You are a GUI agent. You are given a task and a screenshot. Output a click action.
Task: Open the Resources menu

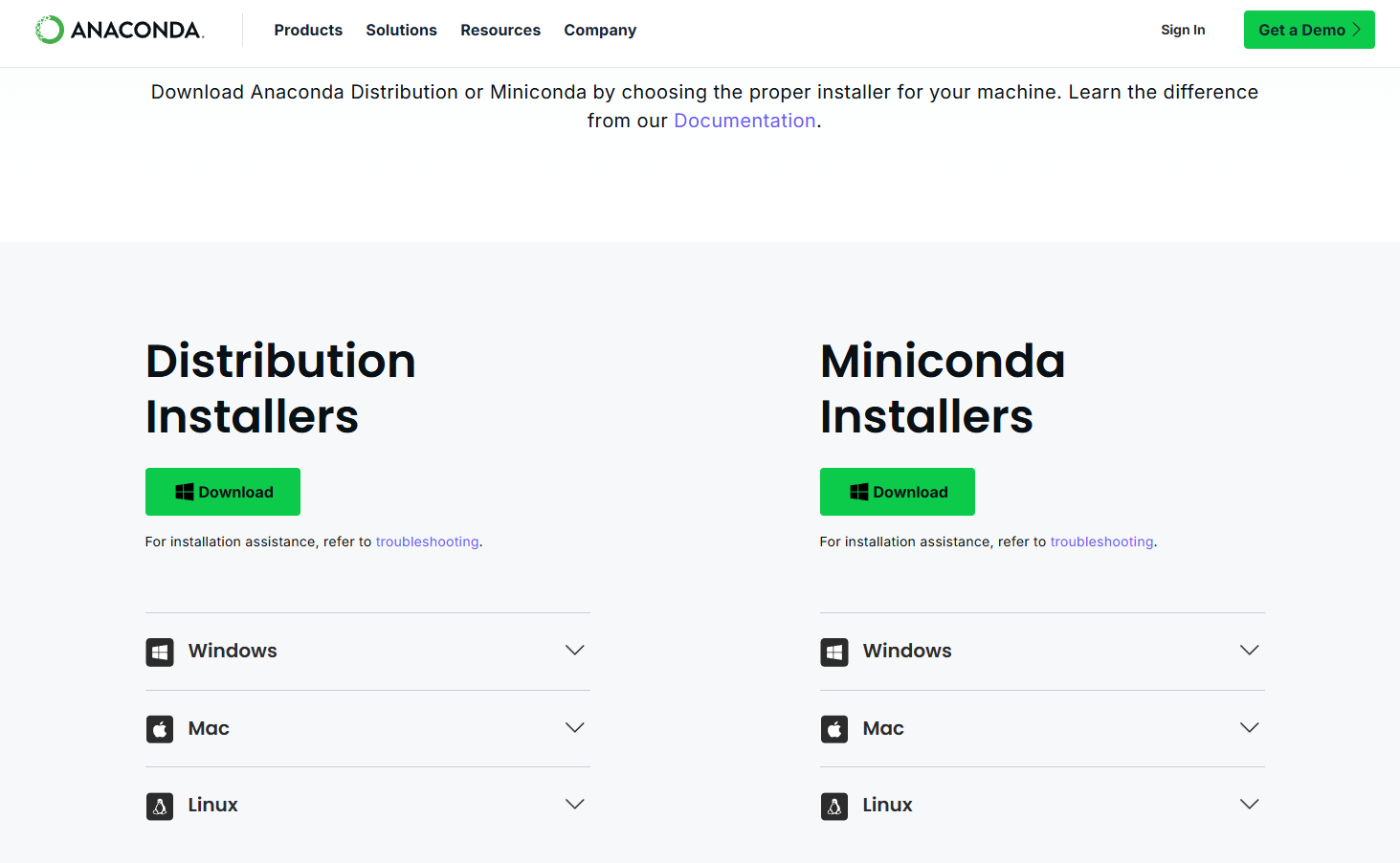(500, 30)
